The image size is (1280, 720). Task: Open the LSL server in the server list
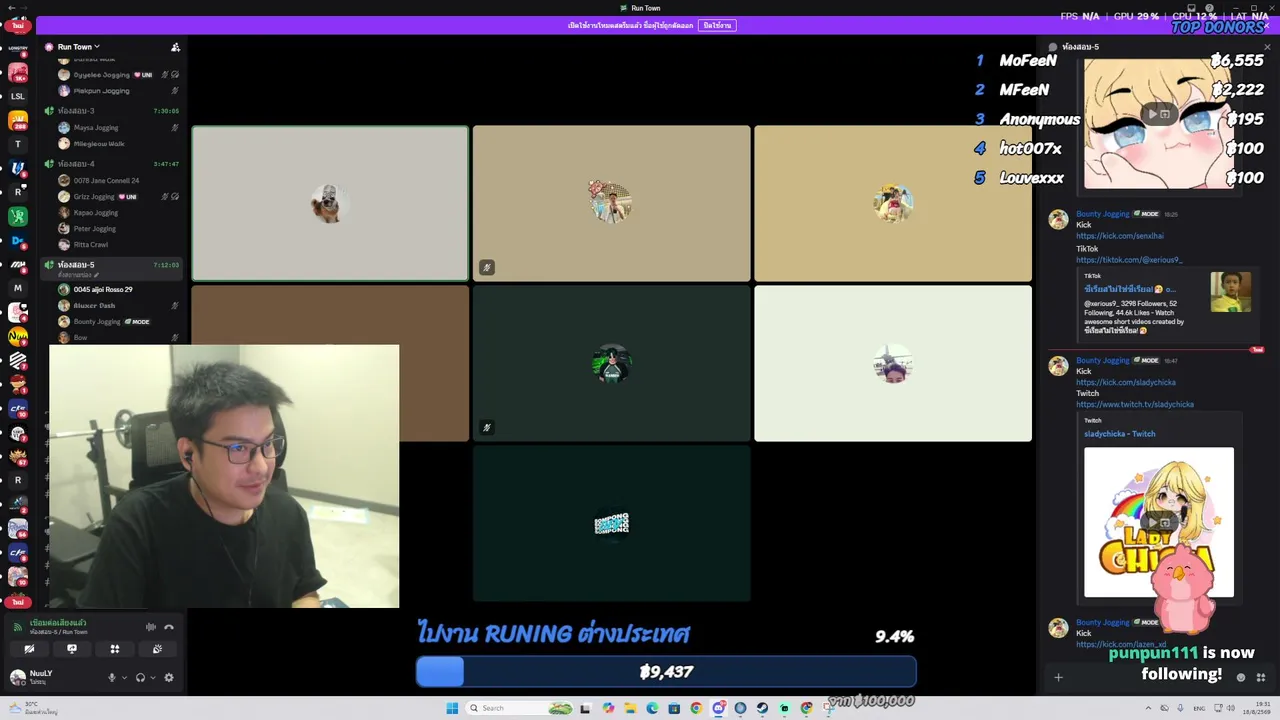(17, 96)
